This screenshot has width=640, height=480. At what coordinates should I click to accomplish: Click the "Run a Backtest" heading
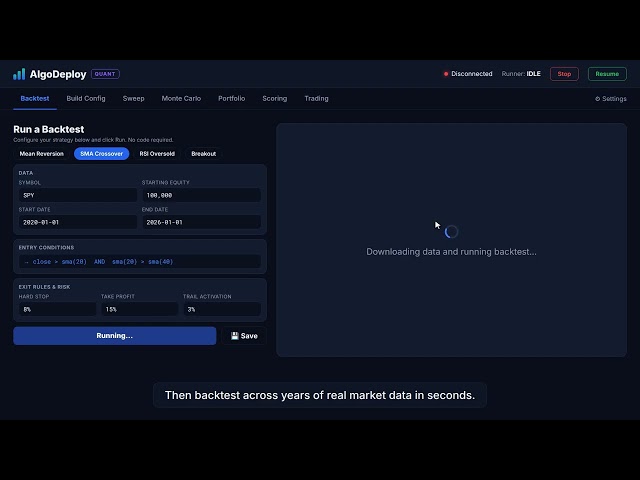point(49,129)
